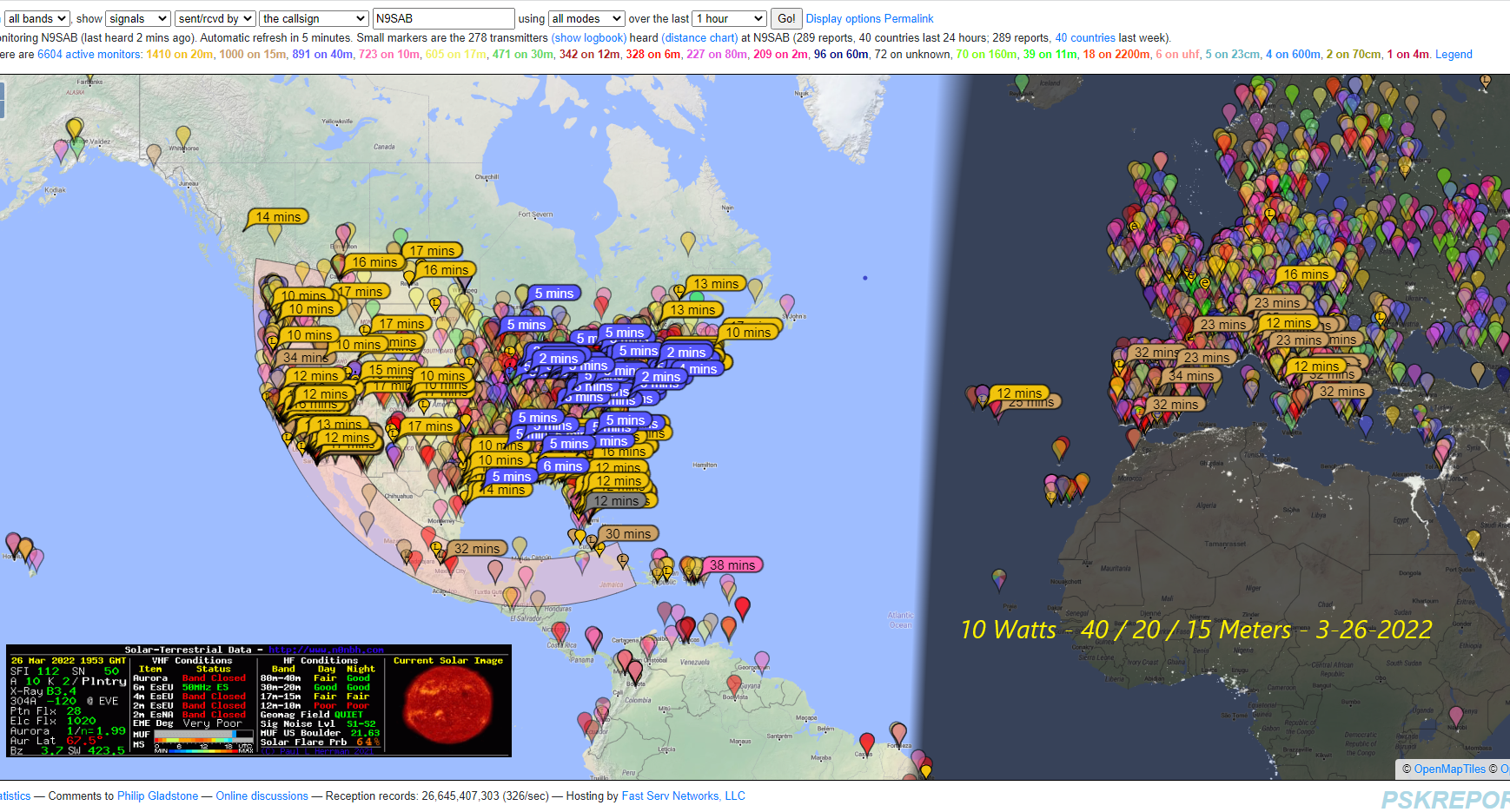Open the Legend link

pyautogui.click(x=1454, y=54)
